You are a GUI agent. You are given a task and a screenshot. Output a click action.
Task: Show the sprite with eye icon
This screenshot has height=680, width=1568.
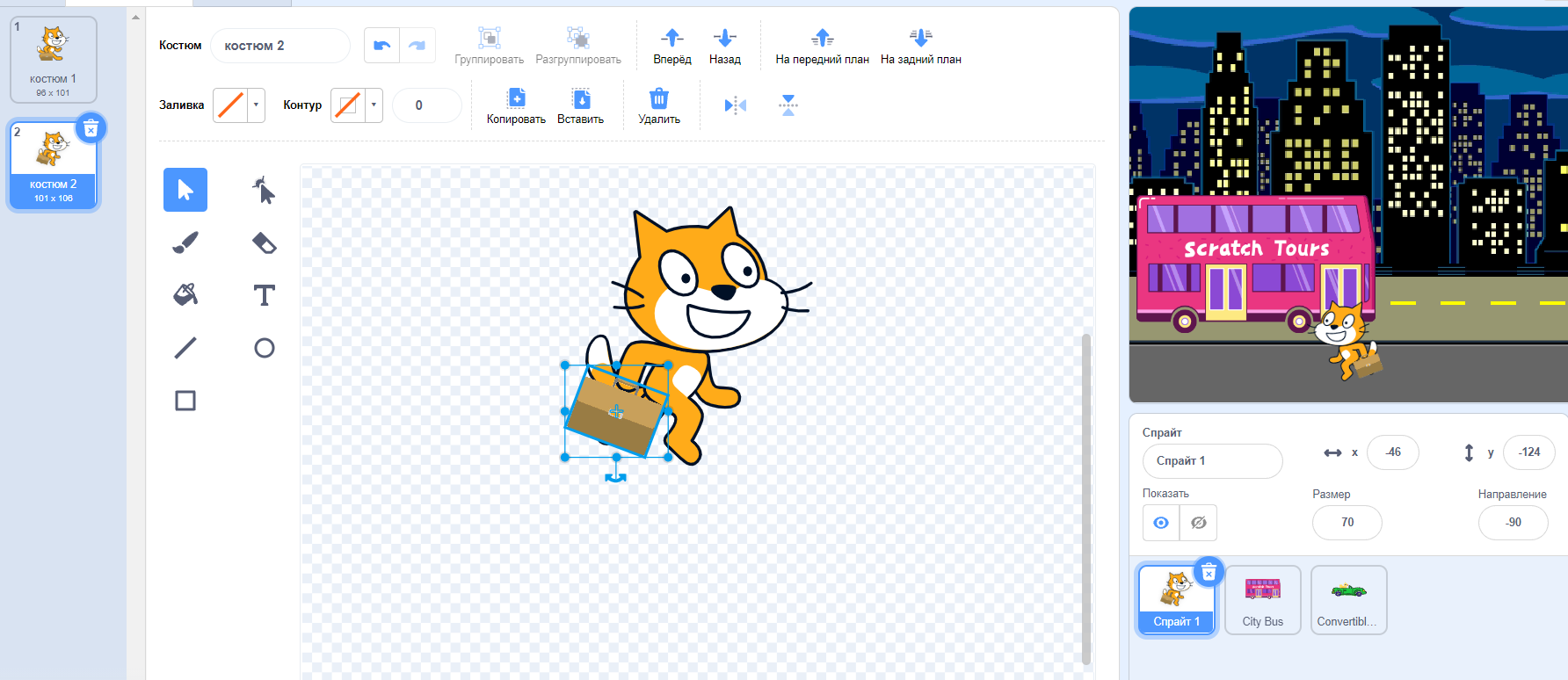click(x=1161, y=523)
